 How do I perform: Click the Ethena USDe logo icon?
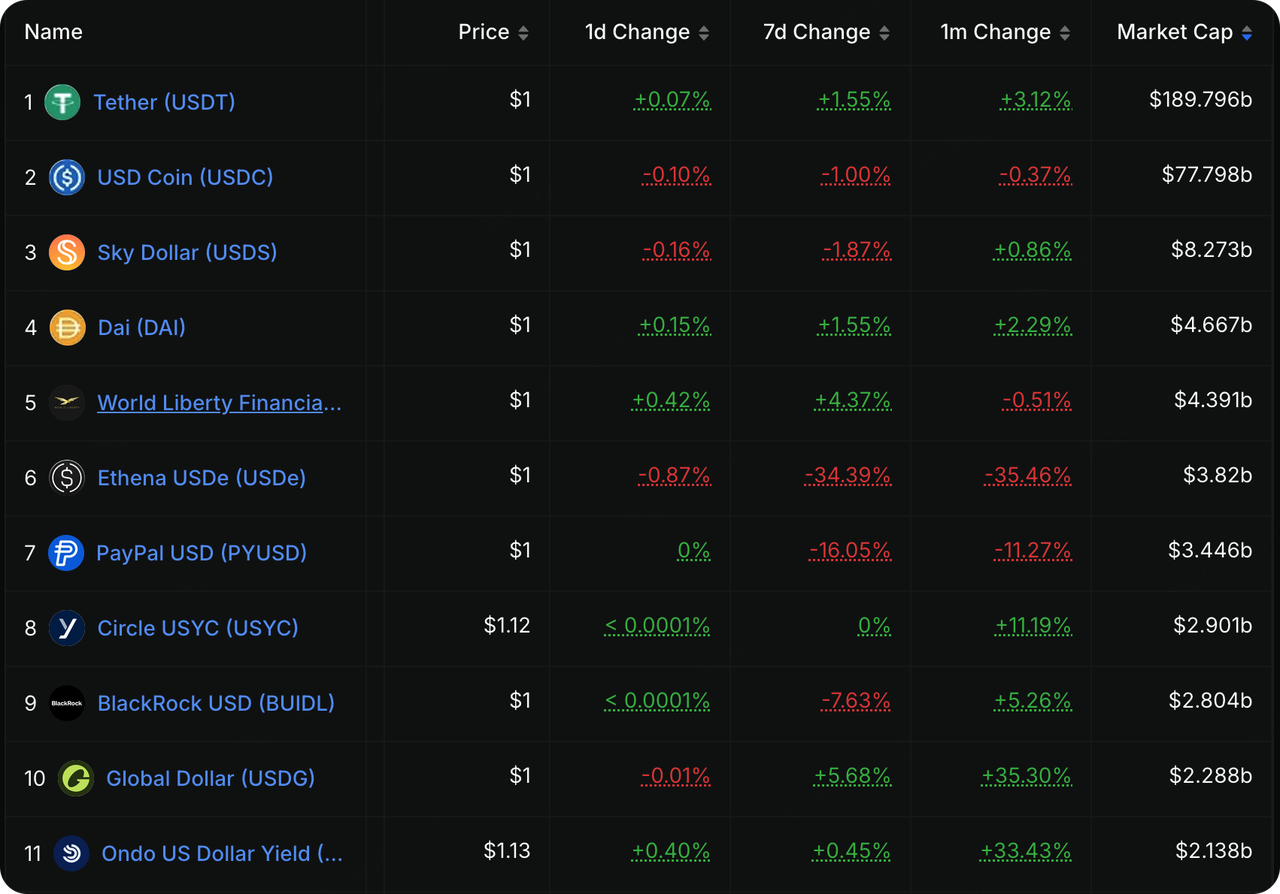click(x=67, y=478)
